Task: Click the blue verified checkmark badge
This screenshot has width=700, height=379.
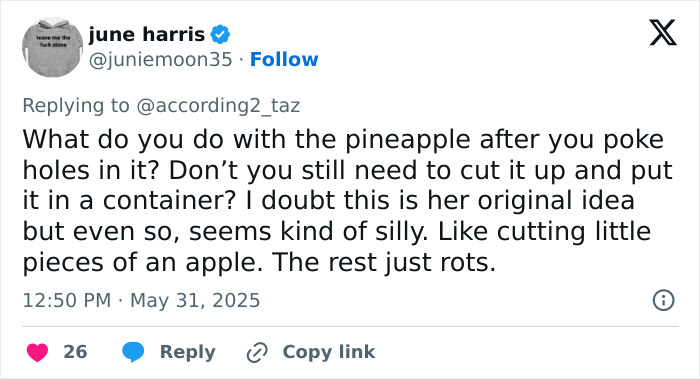Action: click(220, 34)
